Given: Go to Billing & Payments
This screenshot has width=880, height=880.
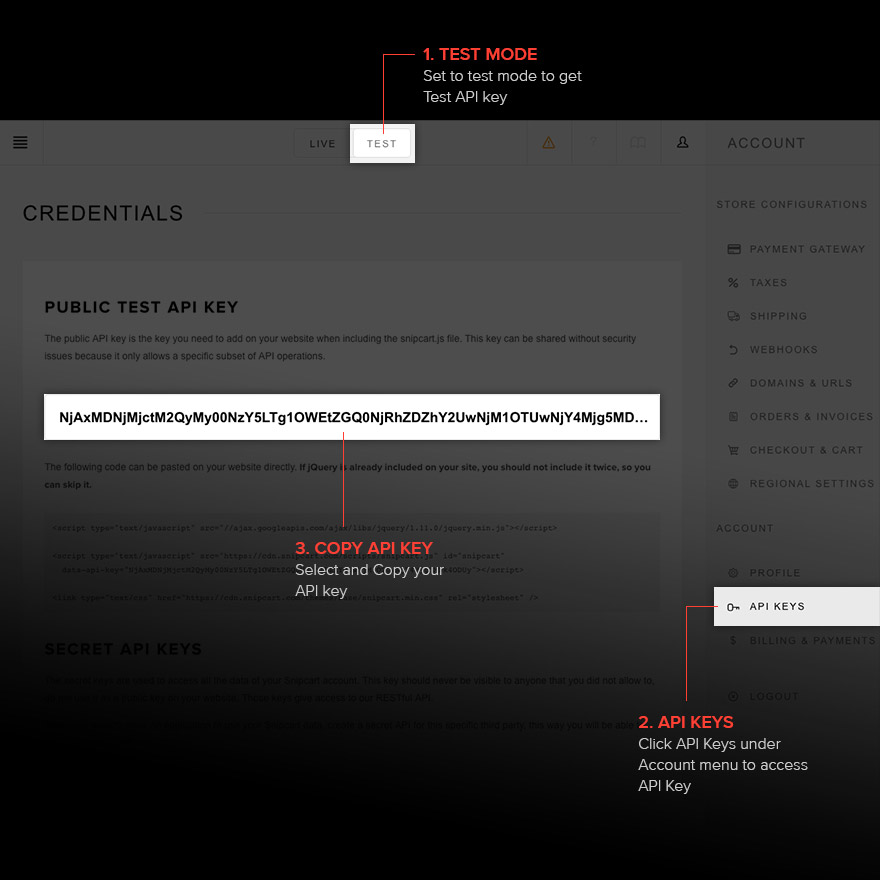Looking at the screenshot, I should click(811, 641).
